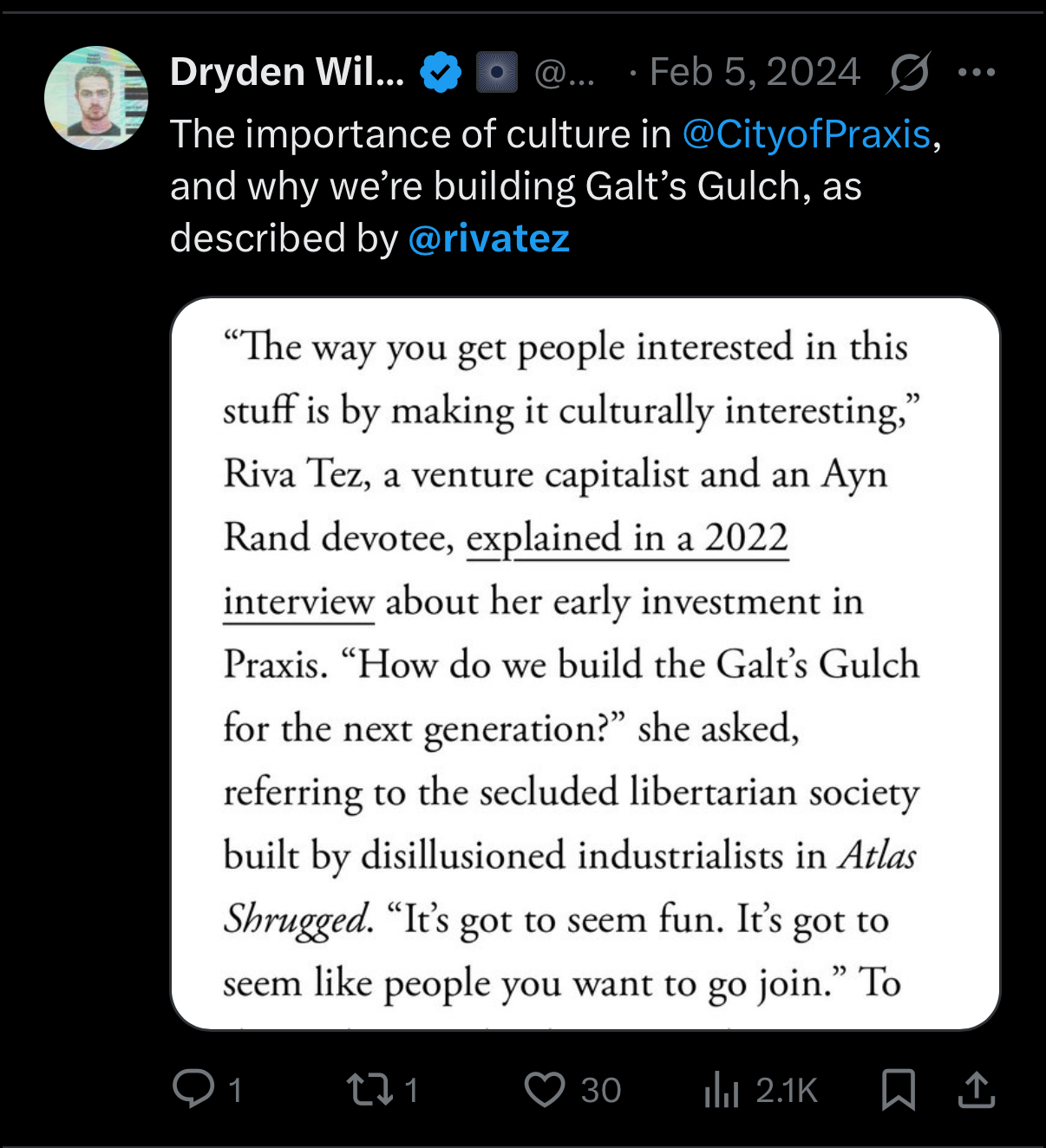Click the truncated @... username handle
The width and height of the screenshot is (1046, 1148).
(x=565, y=73)
